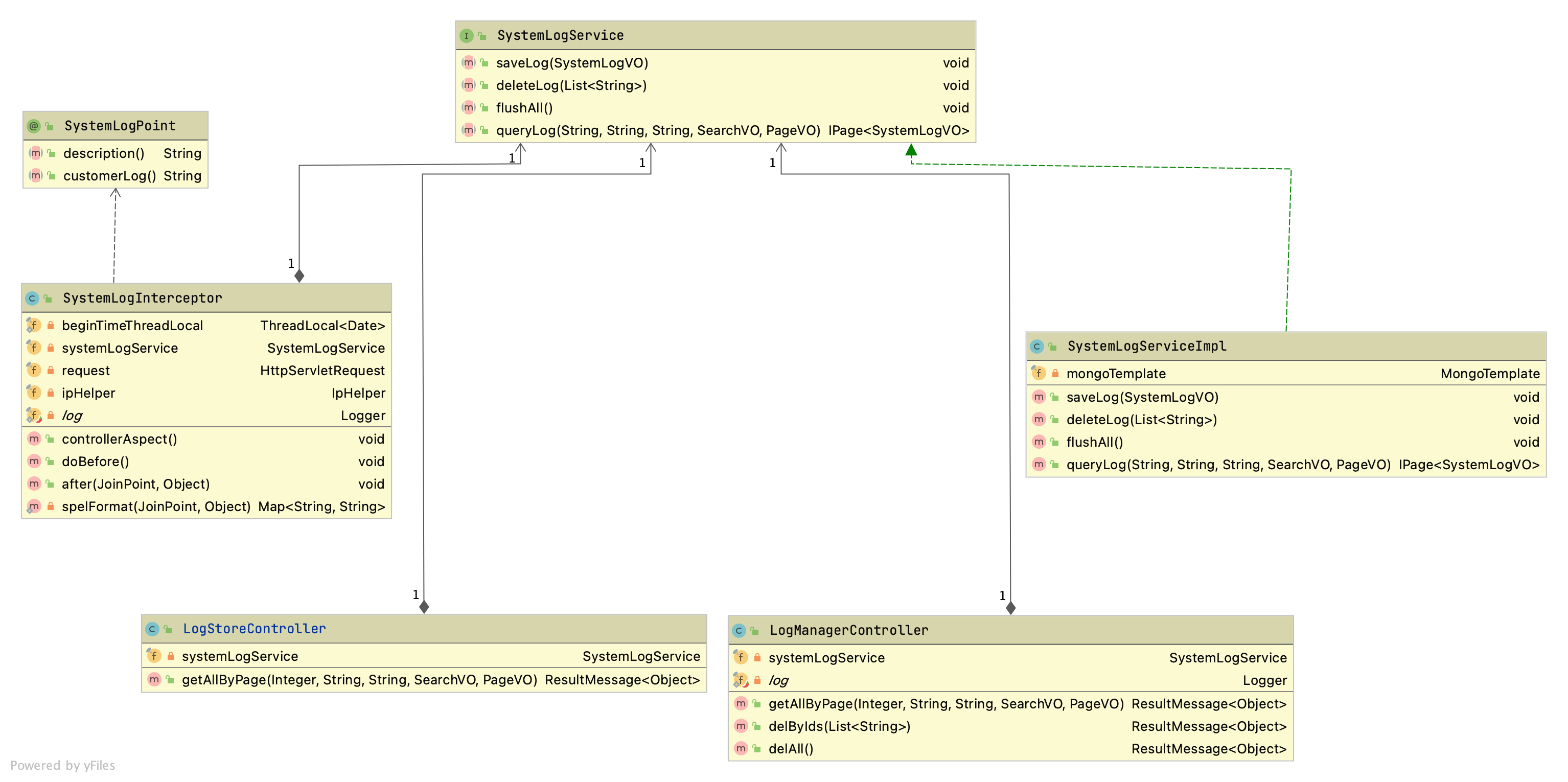Select the beginTimeThreadLocal field name
The image size is (1568, 782).
tap(132, 326)
